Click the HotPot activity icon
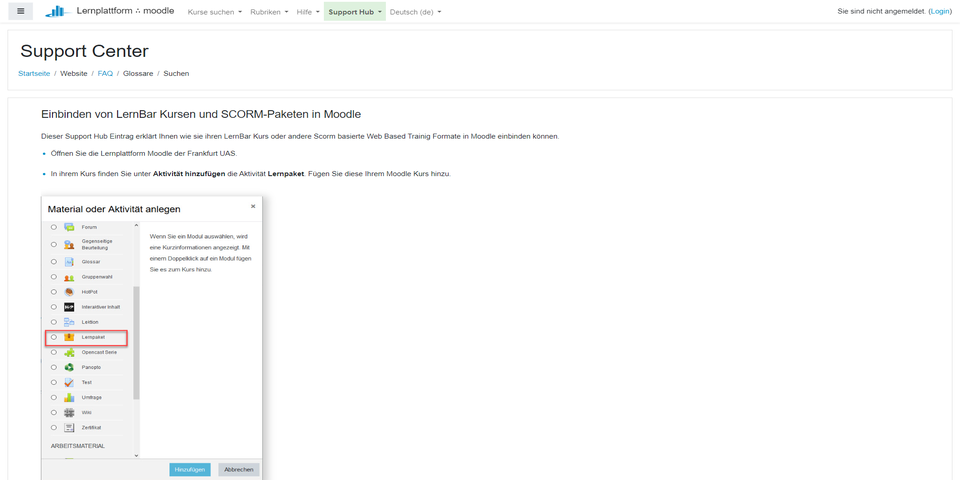 (x=69, y=292)
